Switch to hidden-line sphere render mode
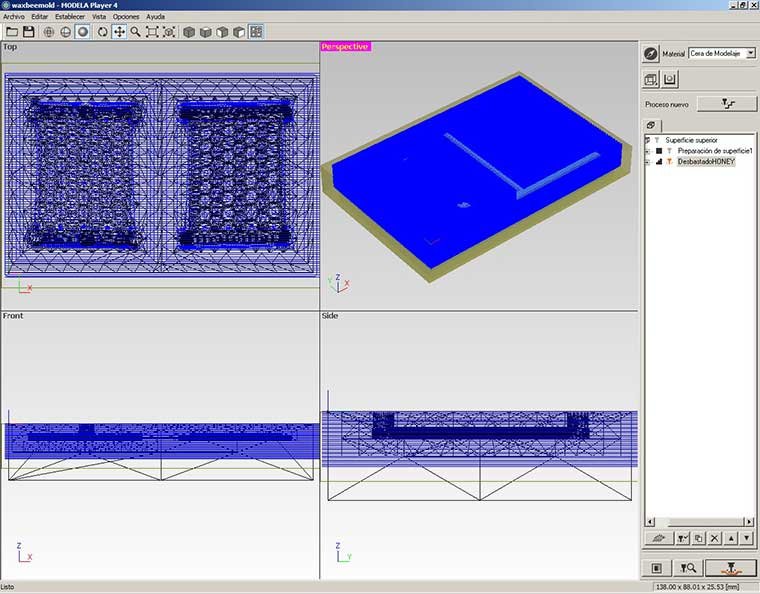Screen dimensions: 760x594 coord(65,32)
